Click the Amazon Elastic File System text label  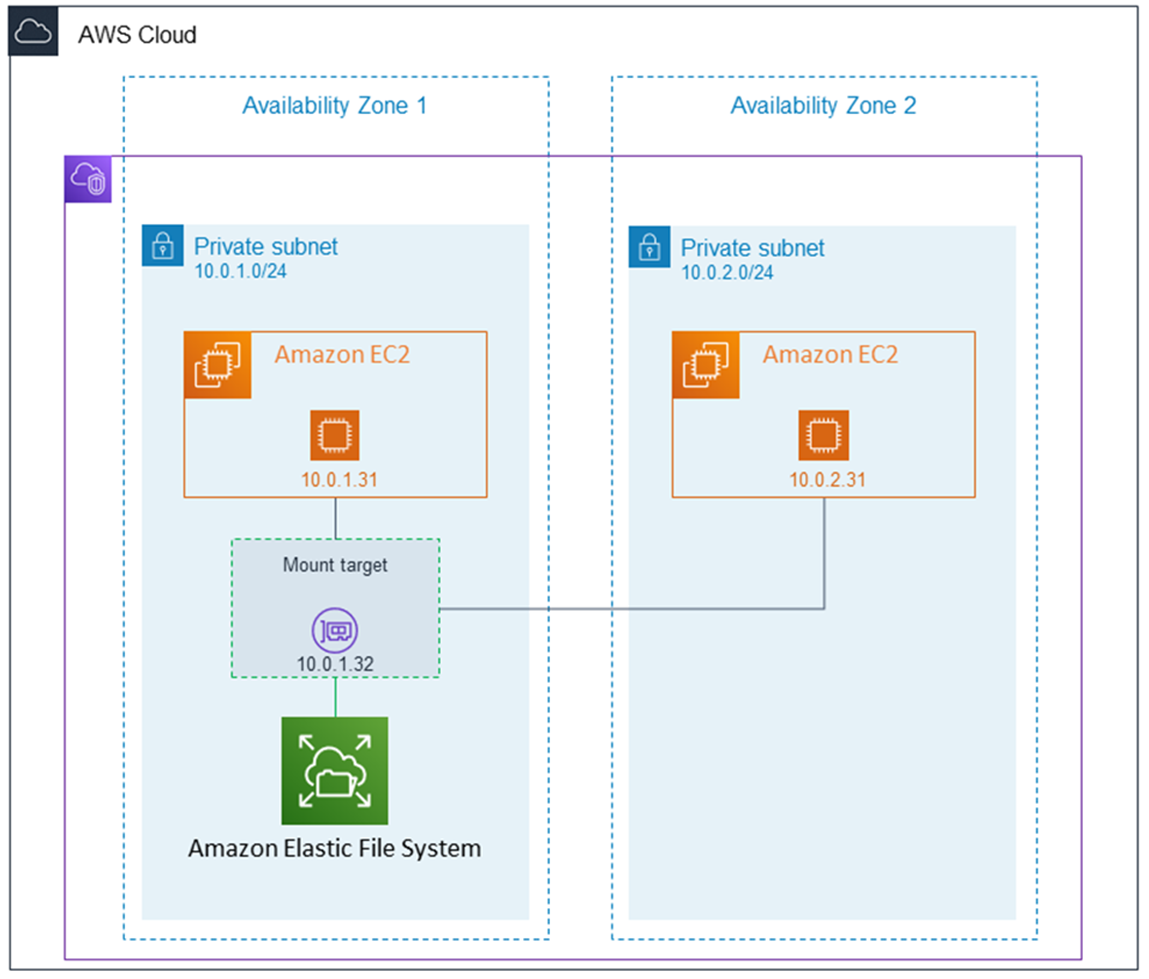pos(334,848)
